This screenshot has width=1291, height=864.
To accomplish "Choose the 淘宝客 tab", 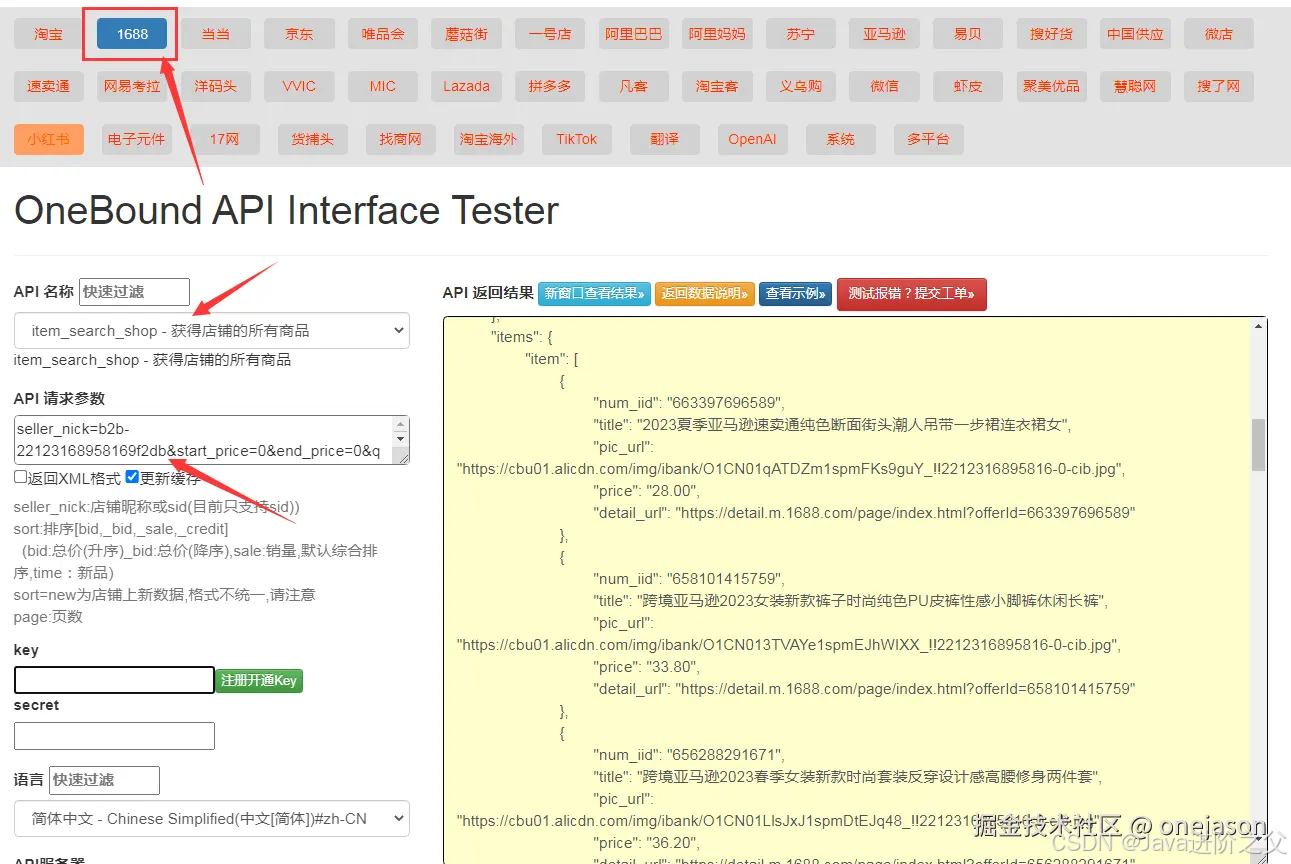I will click(x=717, y=86).
